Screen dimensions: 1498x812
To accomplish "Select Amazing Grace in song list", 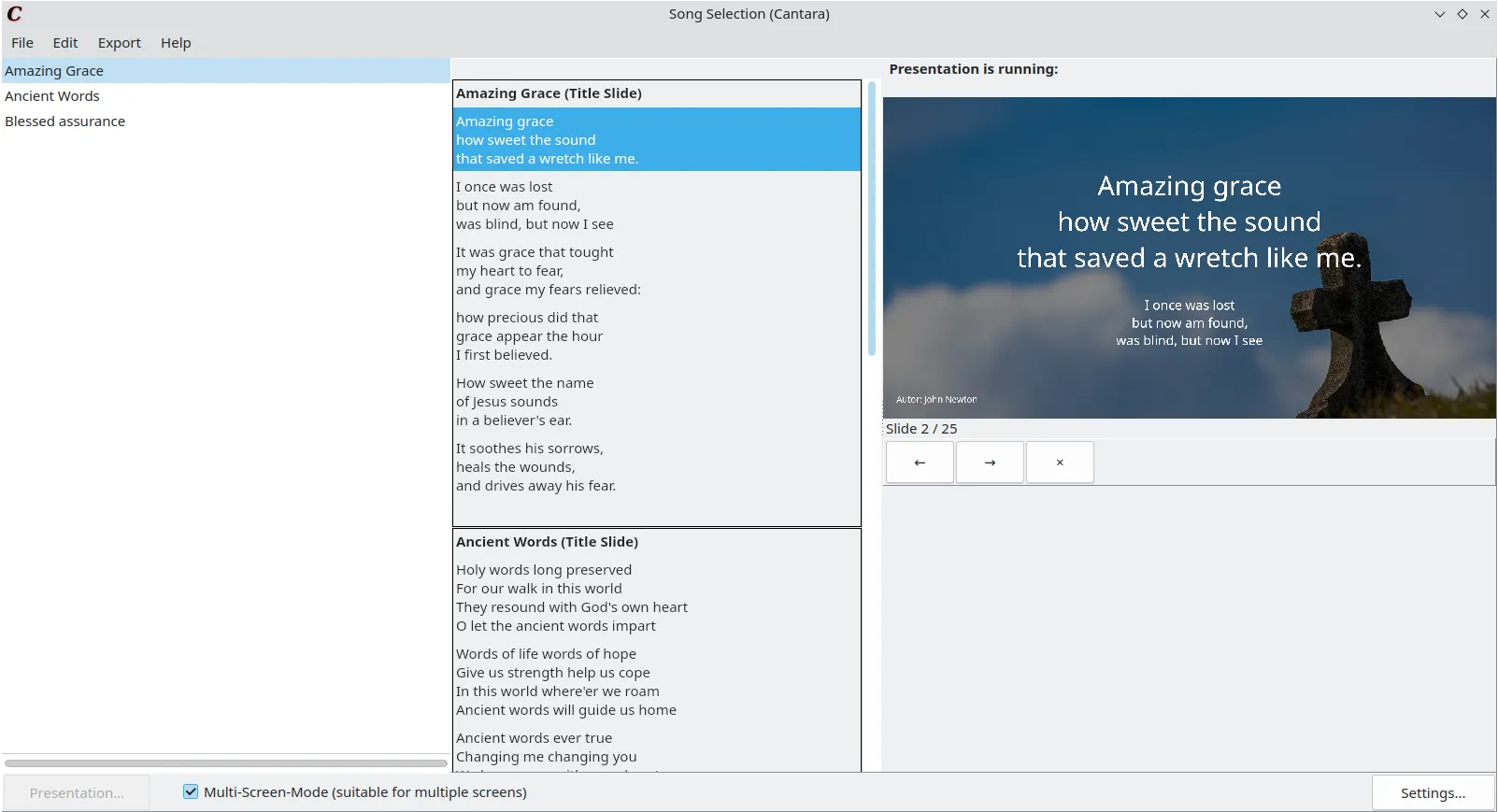I will [225, 71].
